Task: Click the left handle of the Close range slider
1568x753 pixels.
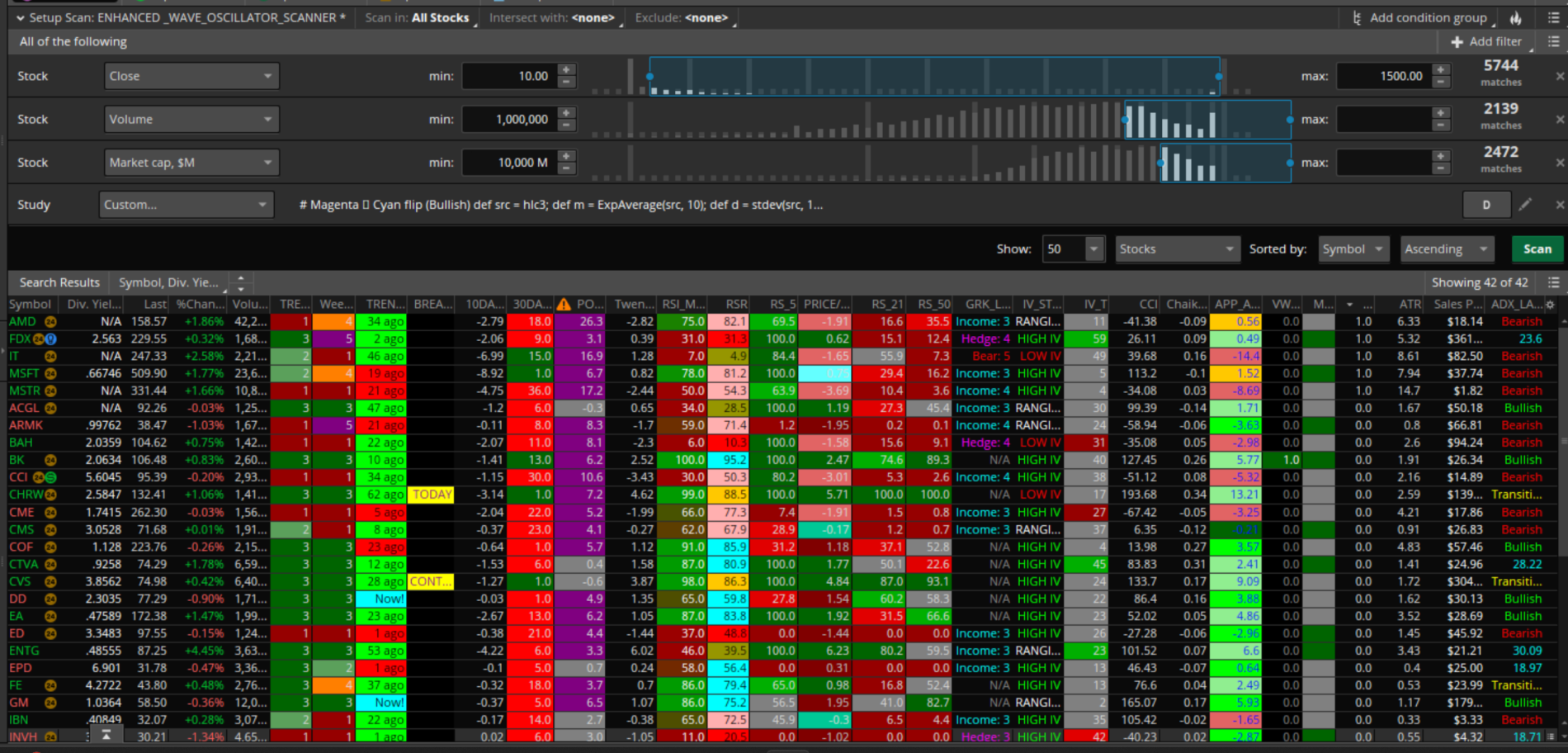Action: click(x=650, y=77)
